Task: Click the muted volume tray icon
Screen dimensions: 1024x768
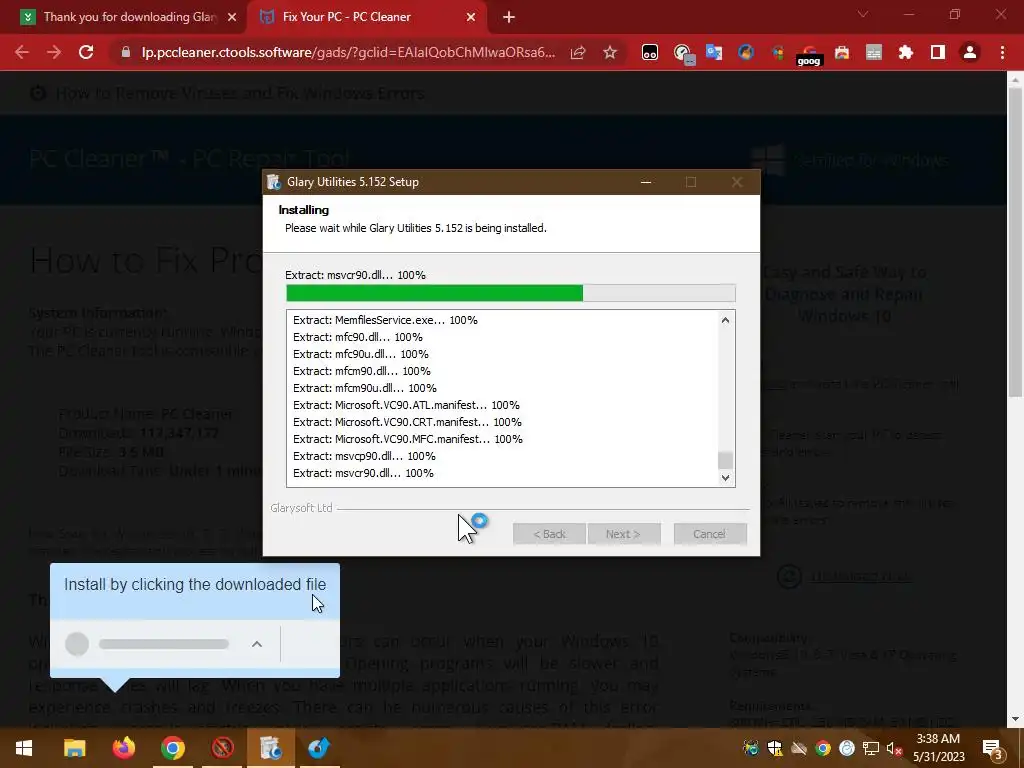Action: (x=894, y=748)
